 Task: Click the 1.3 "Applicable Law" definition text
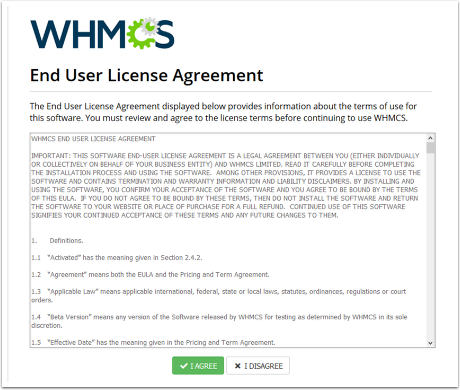(219, 296)
